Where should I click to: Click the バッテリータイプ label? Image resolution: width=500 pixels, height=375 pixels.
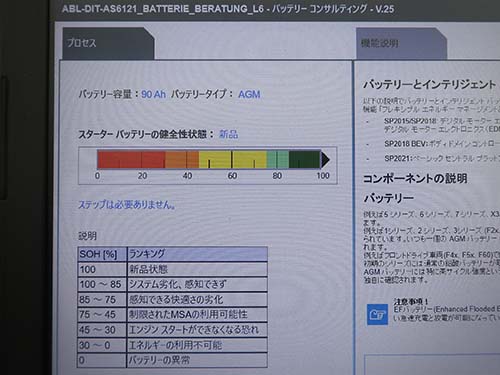202,94
